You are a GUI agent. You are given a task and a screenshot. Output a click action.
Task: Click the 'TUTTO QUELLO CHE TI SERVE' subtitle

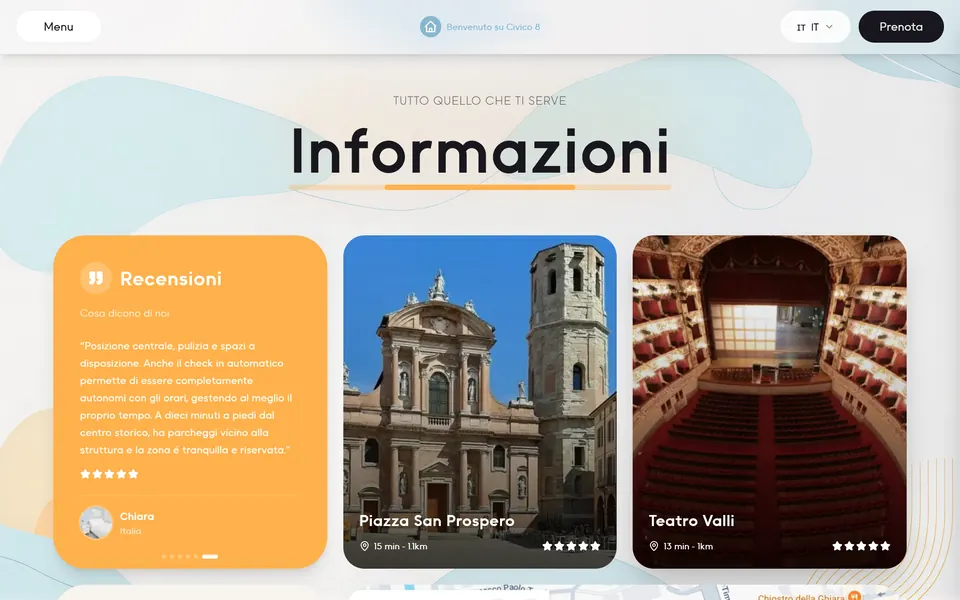[479, 100]
